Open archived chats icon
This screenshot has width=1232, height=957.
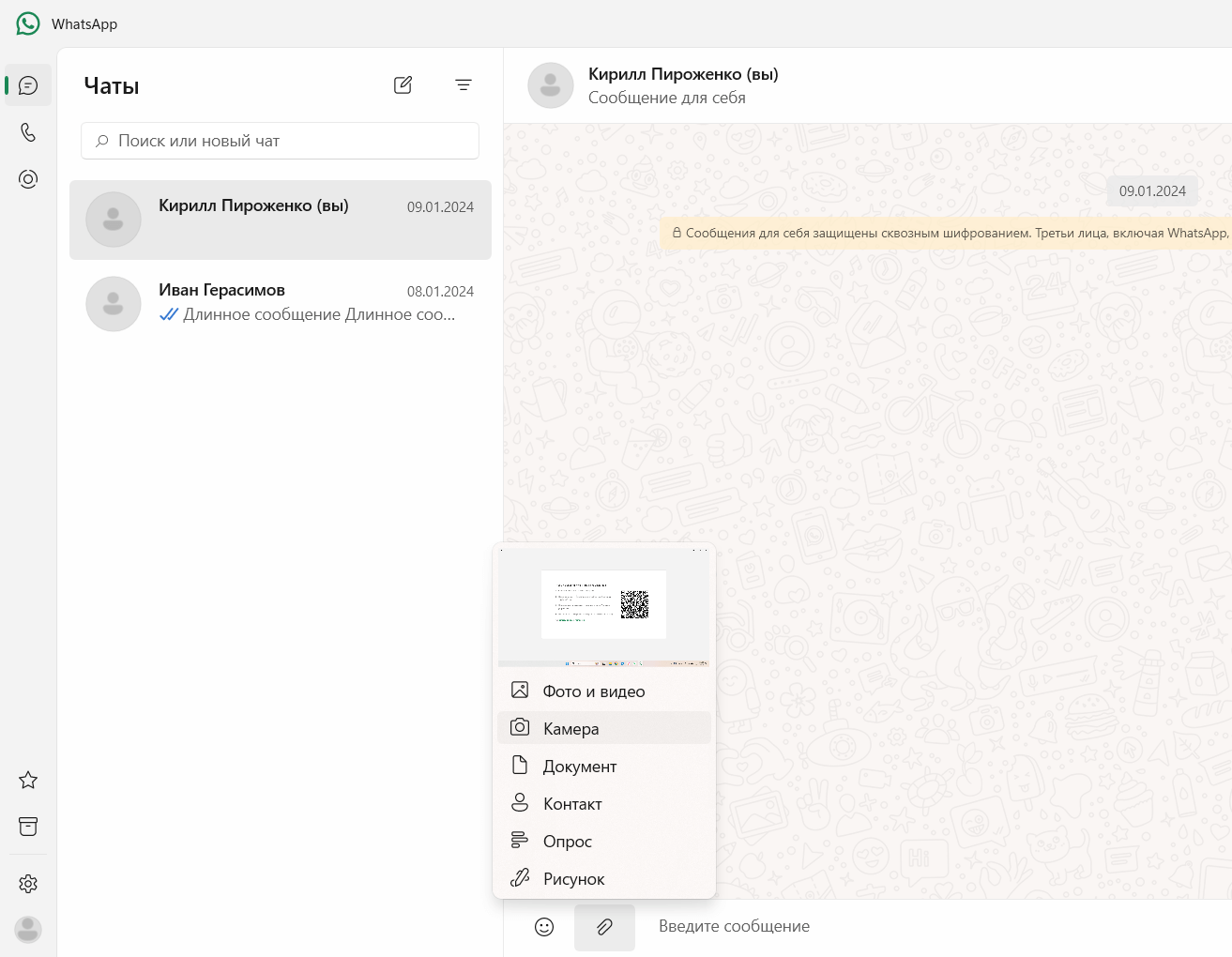pos(28,827)
